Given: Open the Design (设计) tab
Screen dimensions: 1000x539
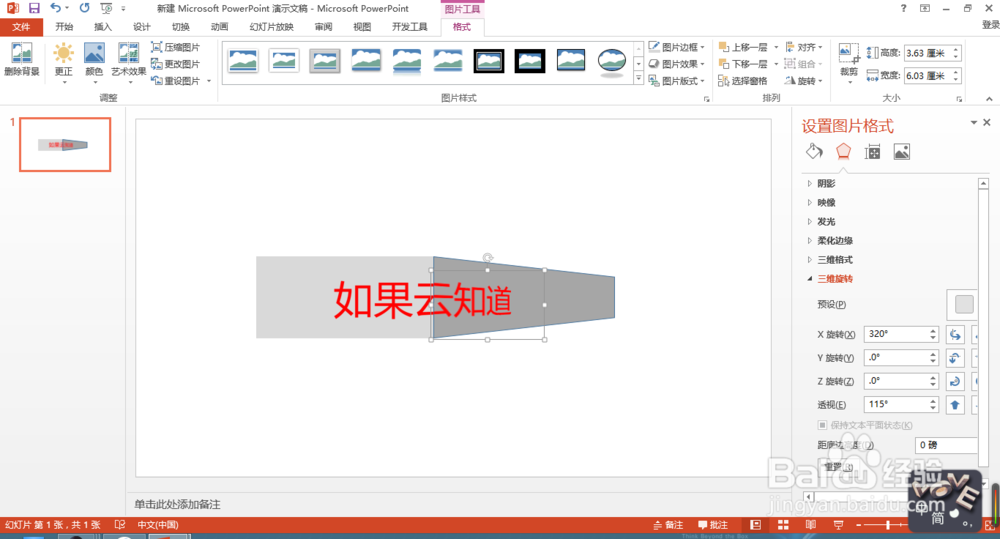Looking at the screenshot, I should click(141, 27).
